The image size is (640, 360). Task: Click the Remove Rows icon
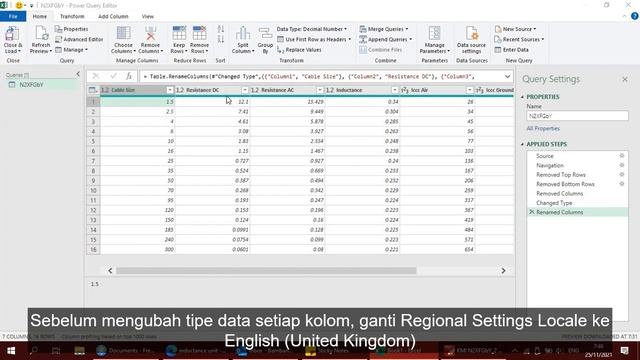coord(200,33)
